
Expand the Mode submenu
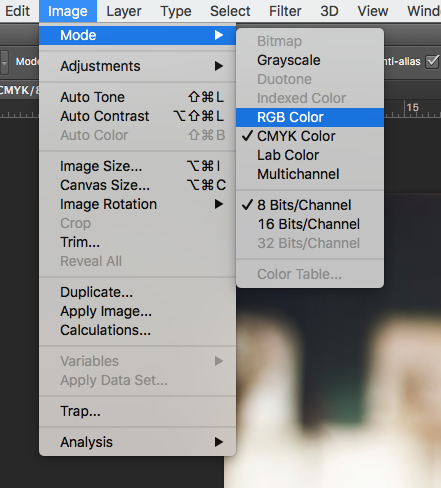(x=137, y=35)
